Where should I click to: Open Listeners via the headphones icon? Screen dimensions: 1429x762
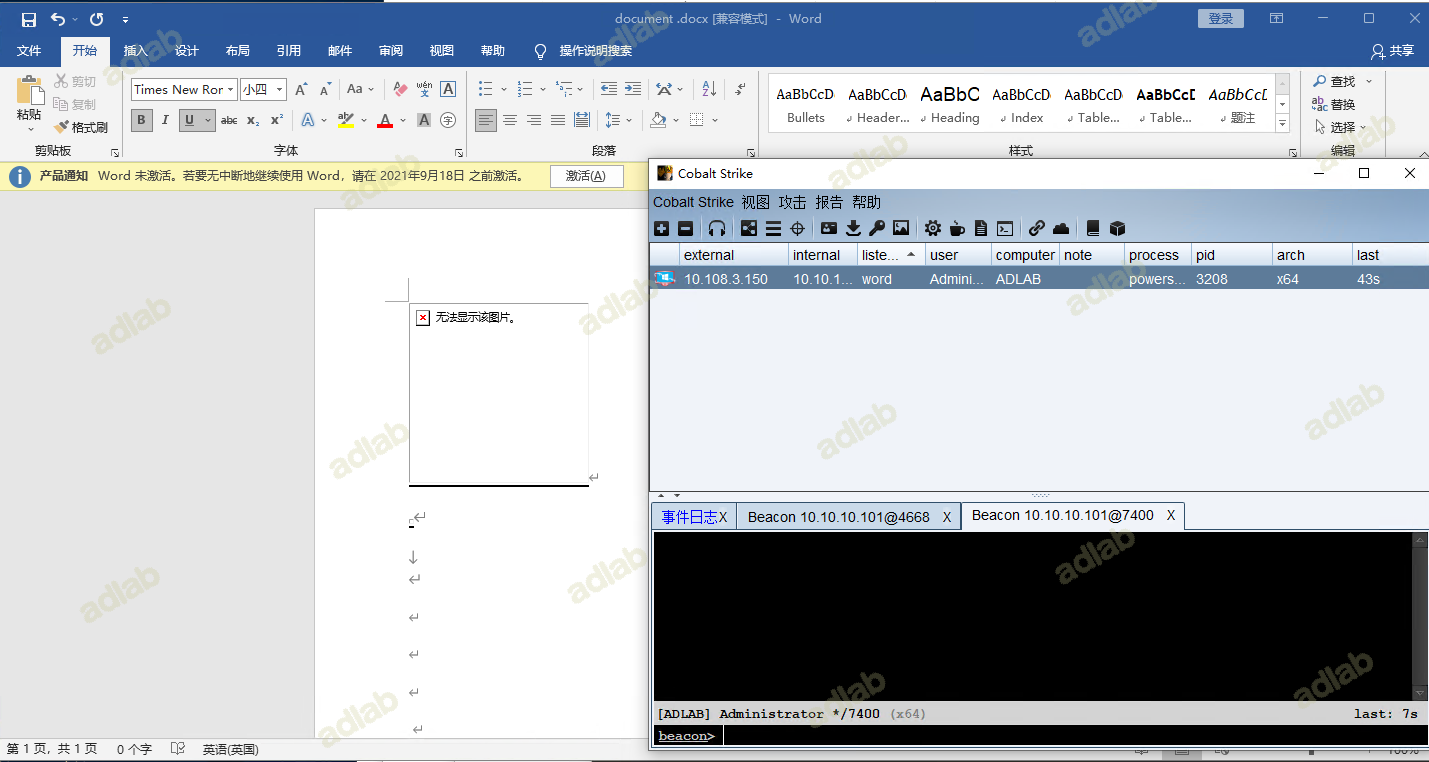716,228
